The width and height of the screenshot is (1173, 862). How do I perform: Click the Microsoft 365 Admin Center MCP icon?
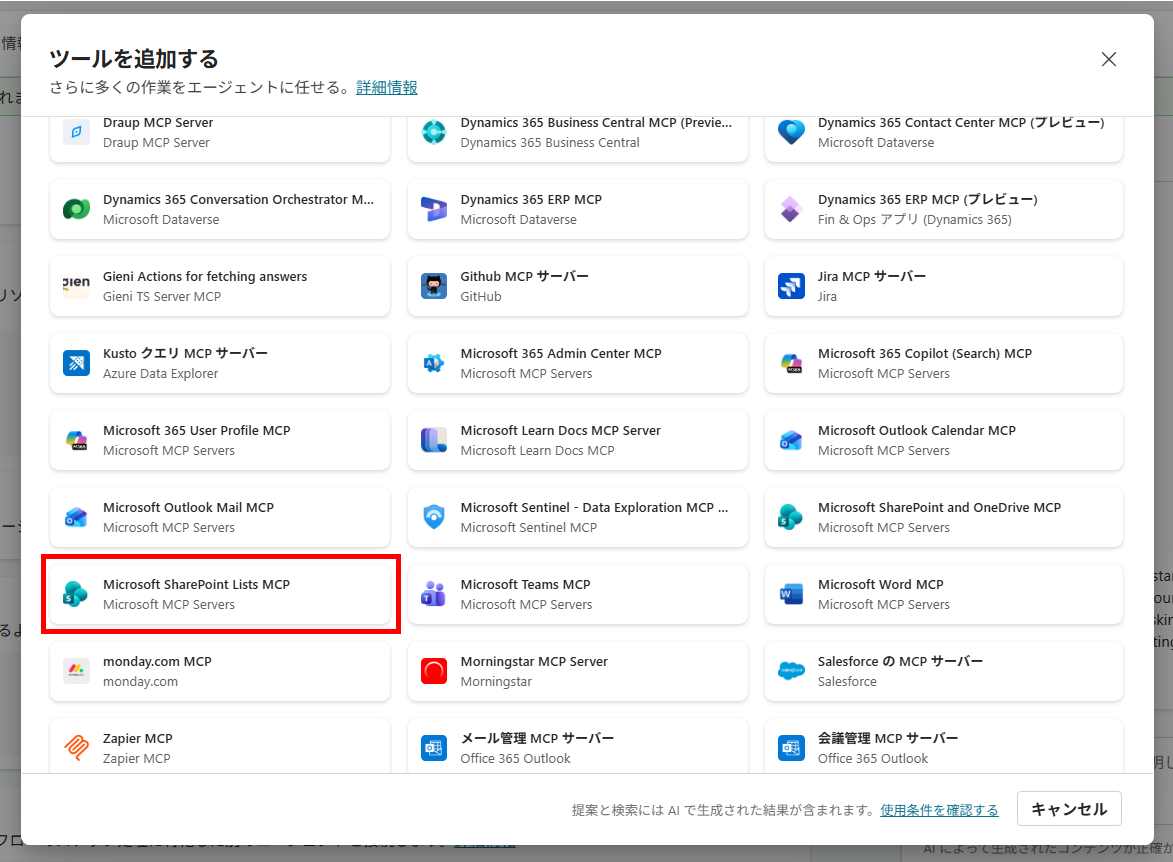pyautogui.click(x=434, y=364)
